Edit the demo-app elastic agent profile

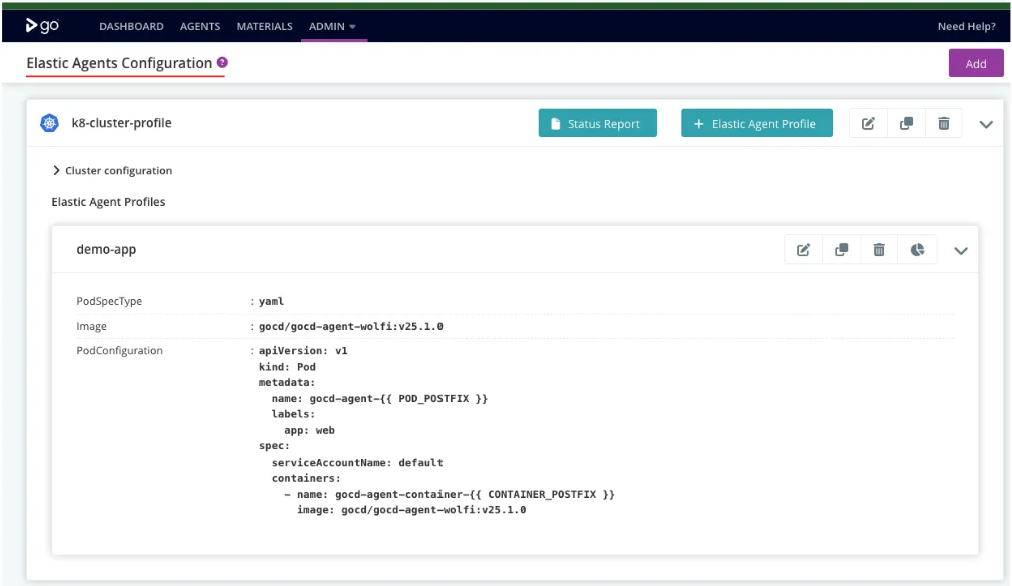(804, 250)
